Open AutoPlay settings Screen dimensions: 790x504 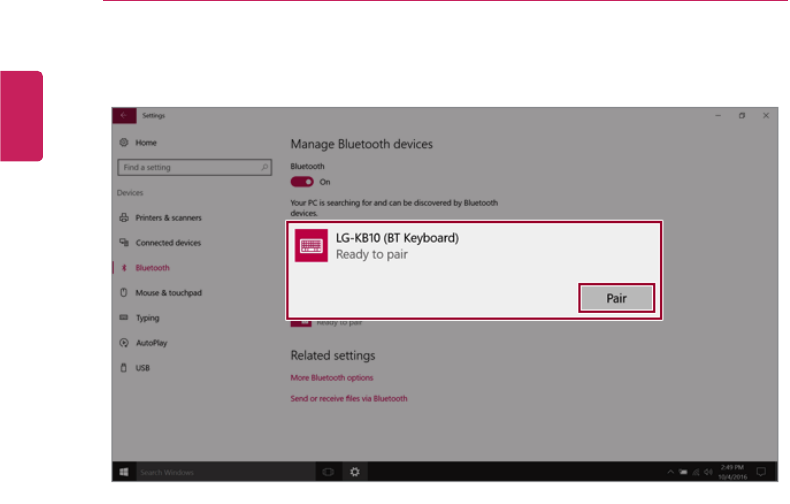click(x=151, y=343)
